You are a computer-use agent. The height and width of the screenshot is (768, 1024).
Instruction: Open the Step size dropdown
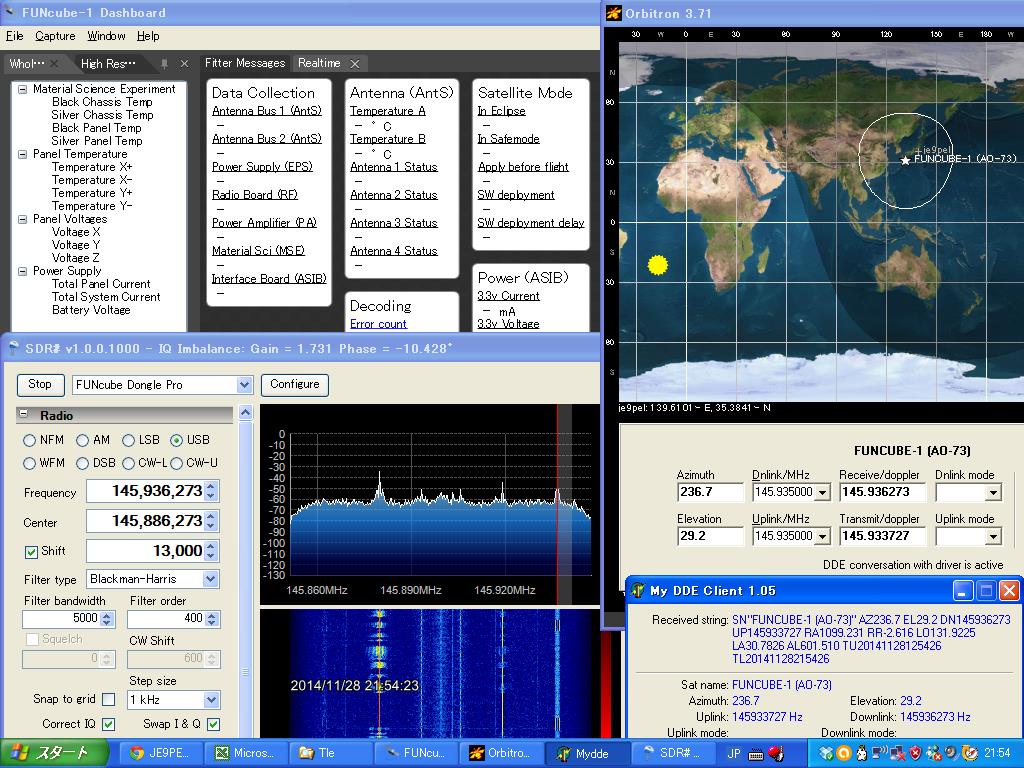(x=211, y=700)
